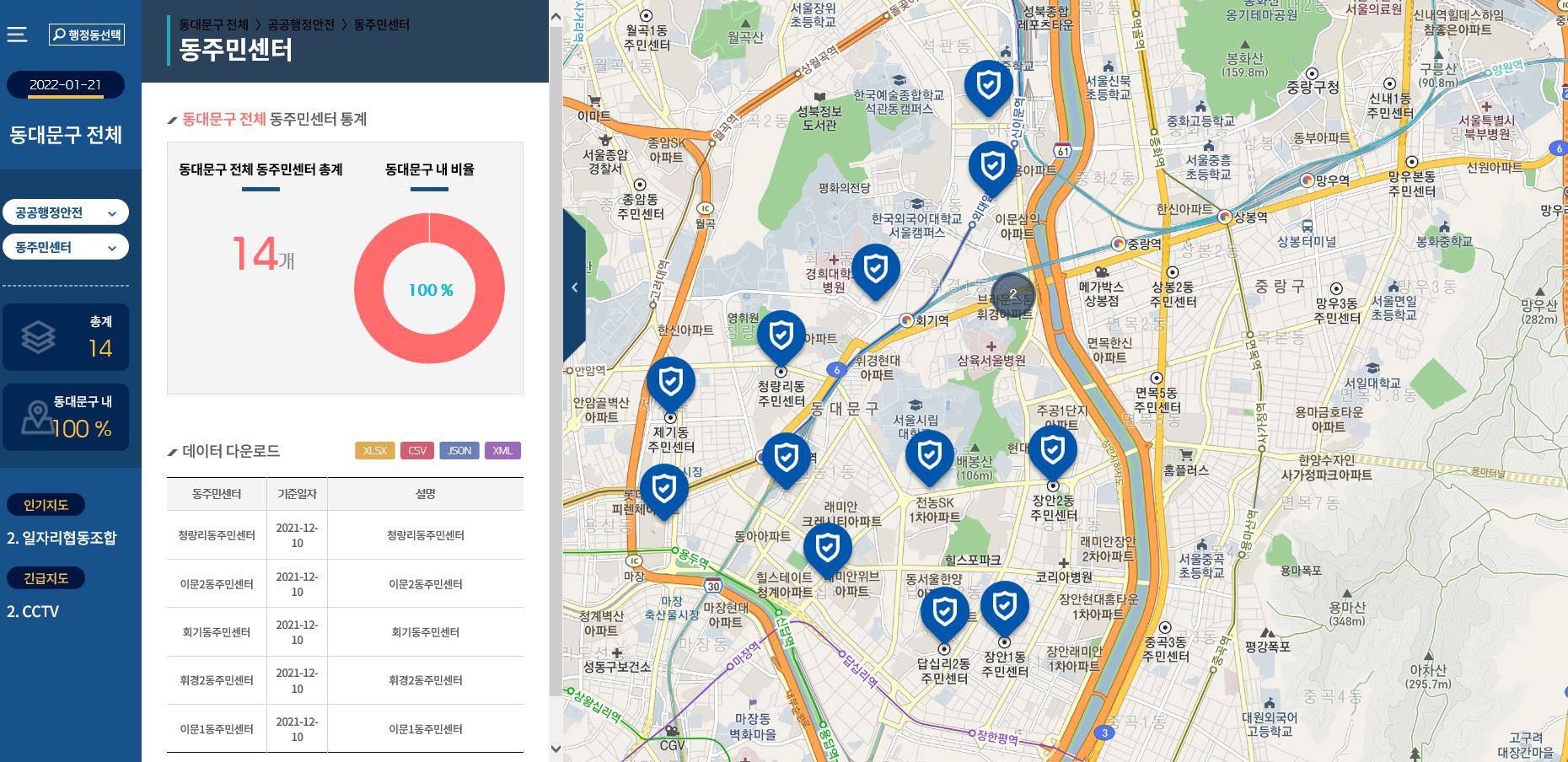Collapse the info panel with the chevron tab

click(x=574, y=287)
